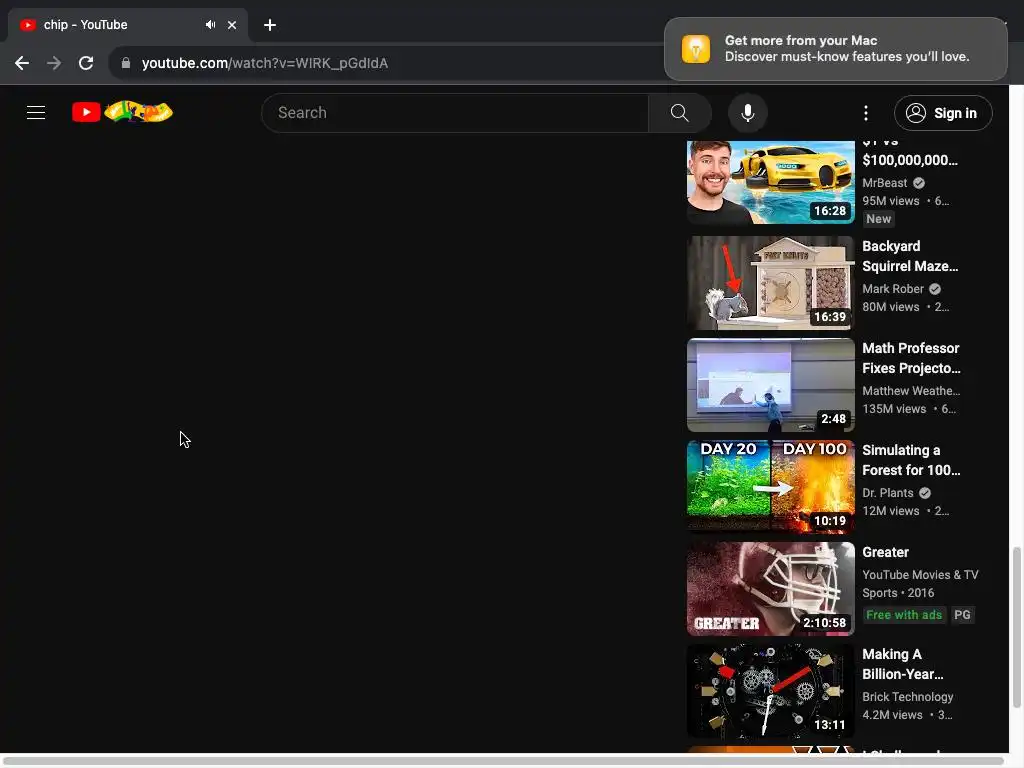The height and width of the screenshot is (768, 1024).
Task: Close the chip - YouTube tab
Action: pyautogui.click(x=232, y=25)
